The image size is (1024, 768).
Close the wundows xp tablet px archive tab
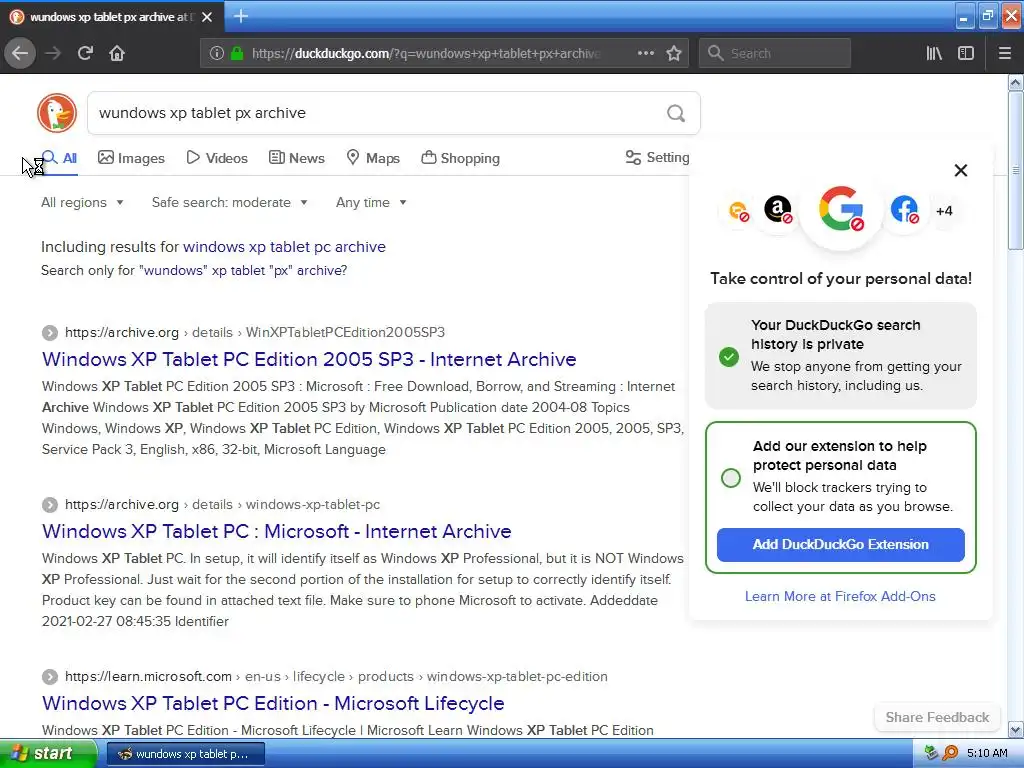click(x=207, y=17)
